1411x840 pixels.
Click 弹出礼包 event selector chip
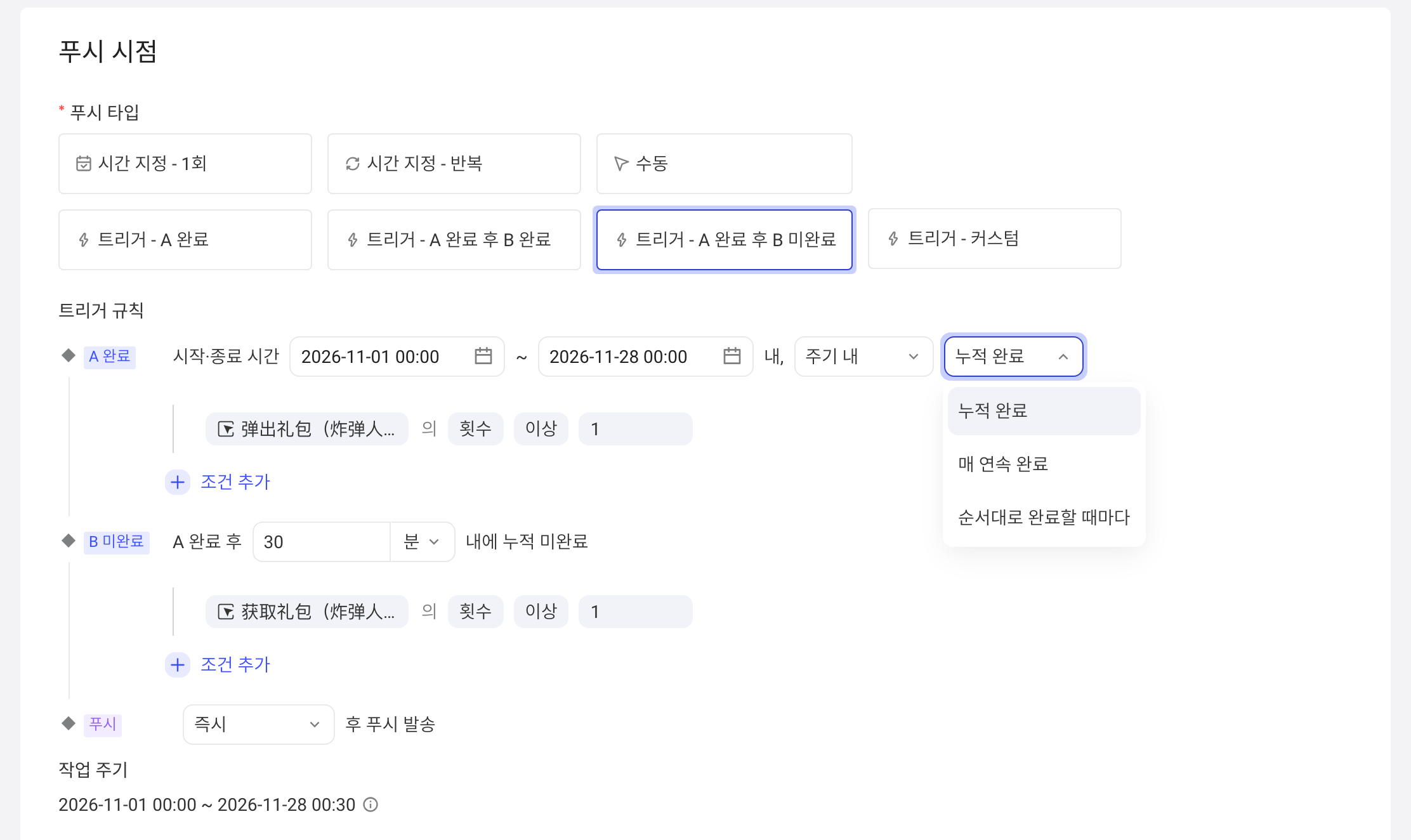pos(306,430)
